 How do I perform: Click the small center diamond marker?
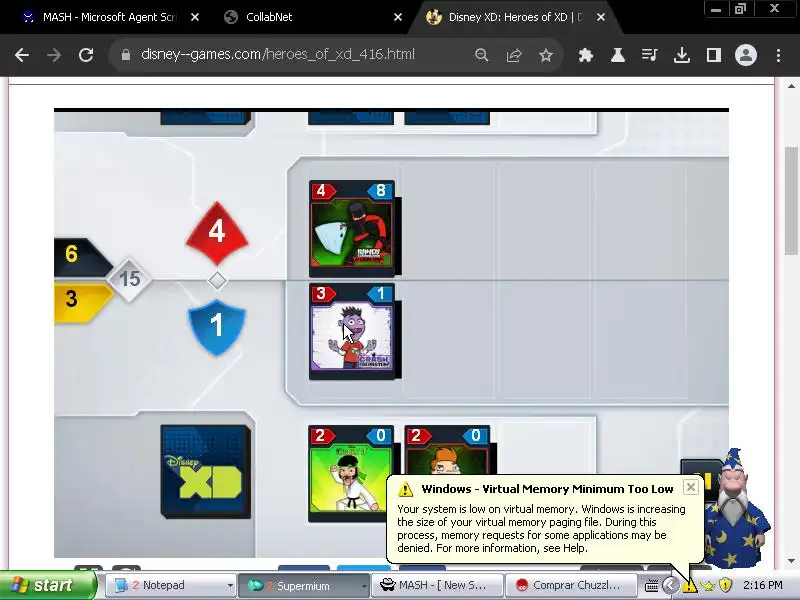[x=217, y=281]
